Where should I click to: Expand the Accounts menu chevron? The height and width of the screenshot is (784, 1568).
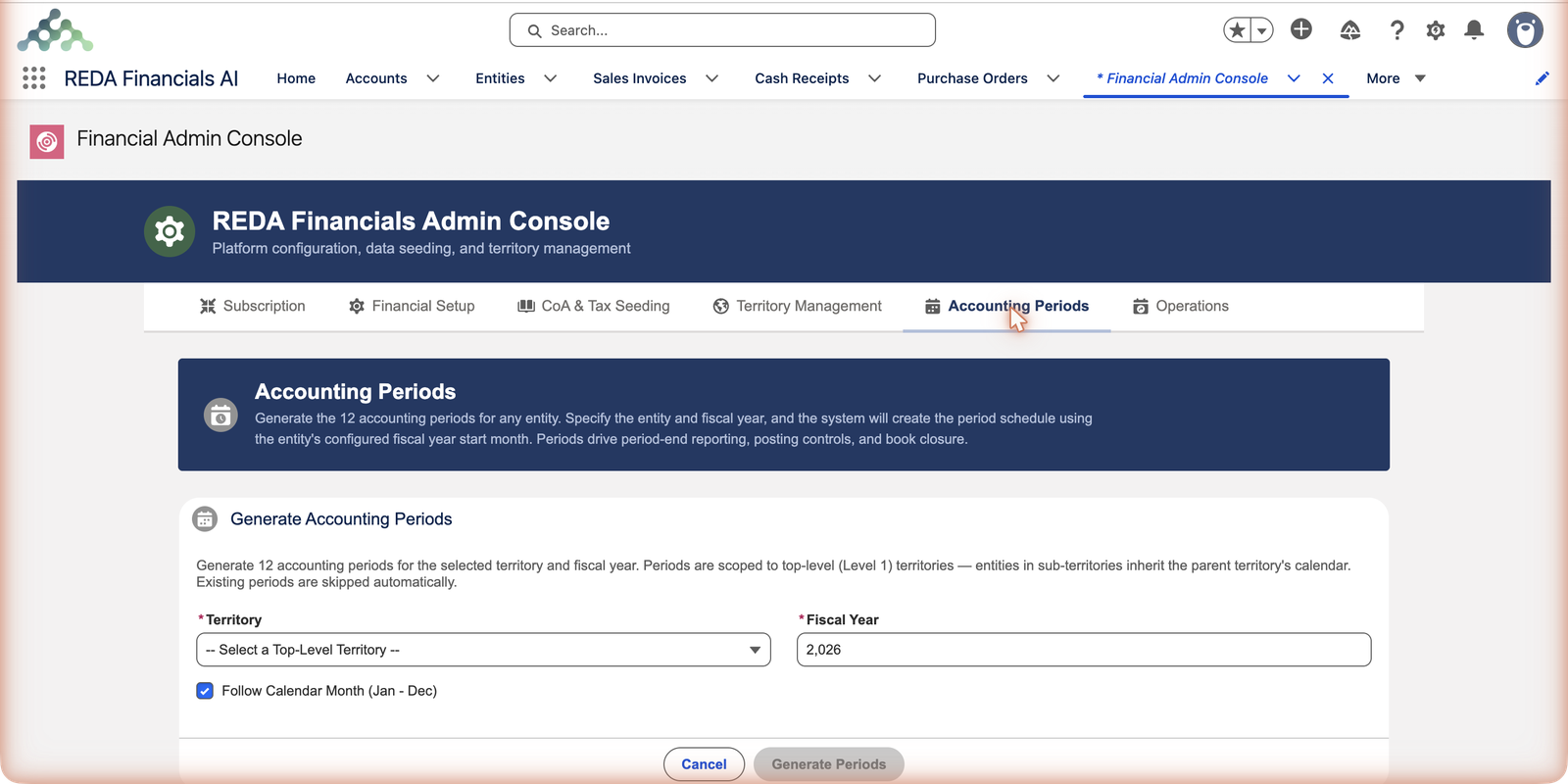tap(433, 78)
